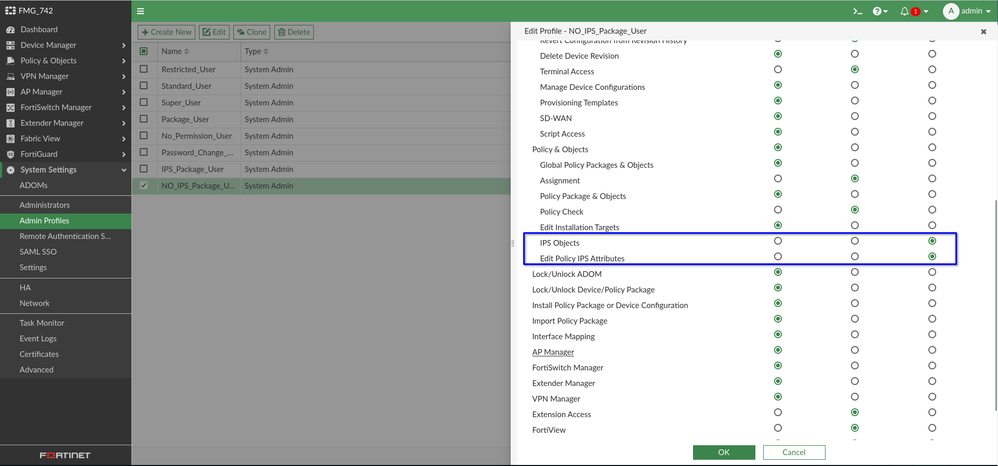The height and width of the screenshot is (466, 998).
Task: Expand AP Manager submenu chevron
Action: pos(123,92)
